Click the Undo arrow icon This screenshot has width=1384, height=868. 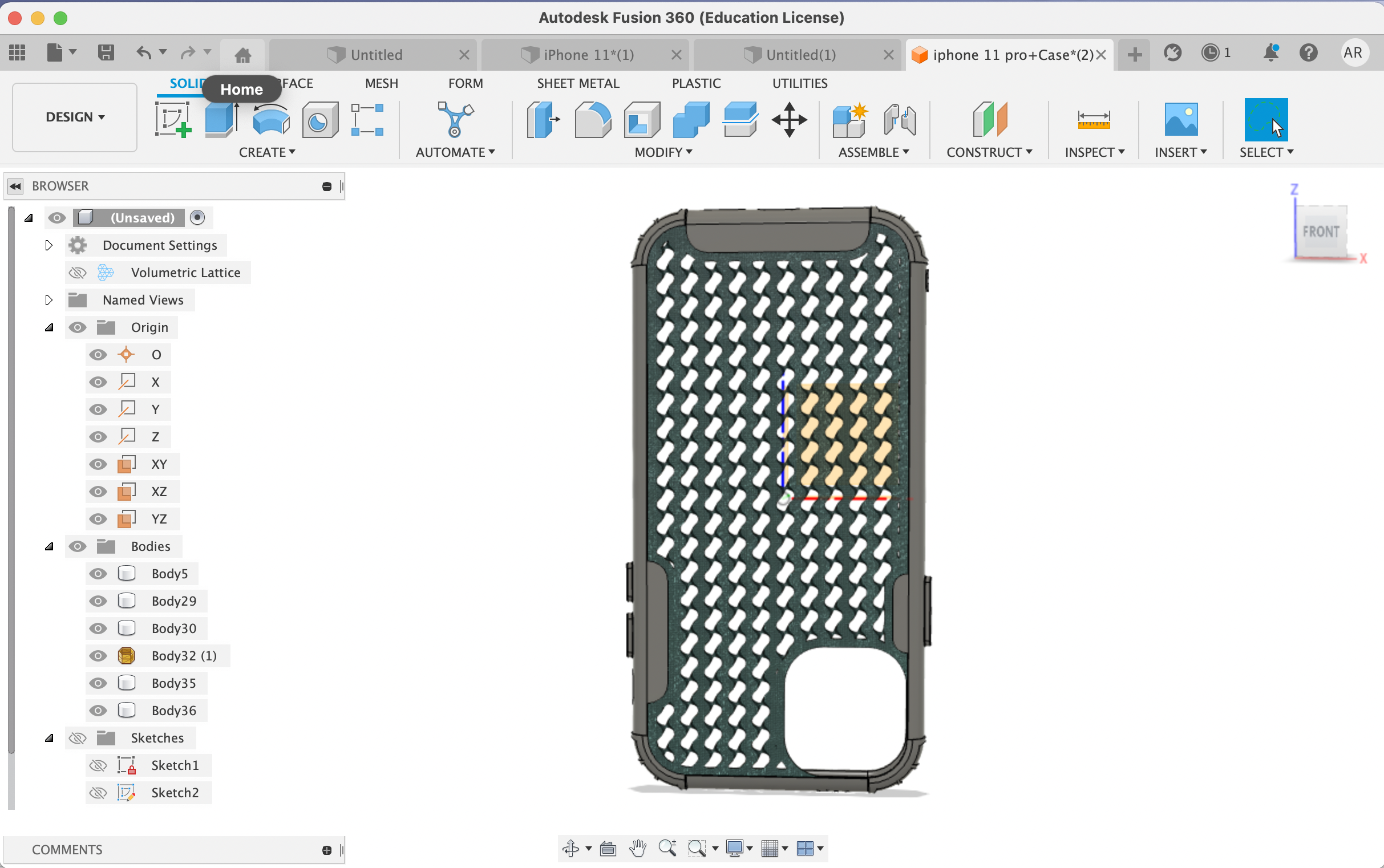(x=144, y=53)
